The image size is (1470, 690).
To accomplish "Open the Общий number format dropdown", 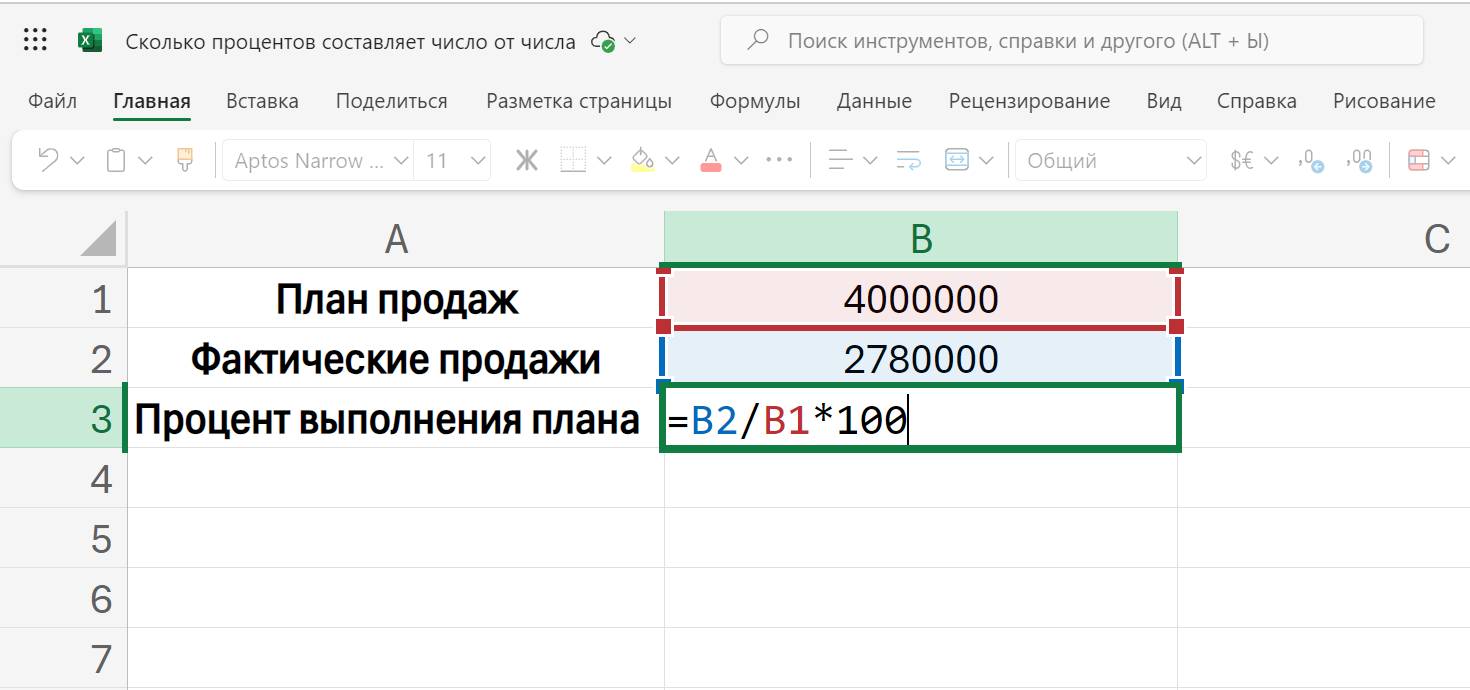I will (1110, 160).
